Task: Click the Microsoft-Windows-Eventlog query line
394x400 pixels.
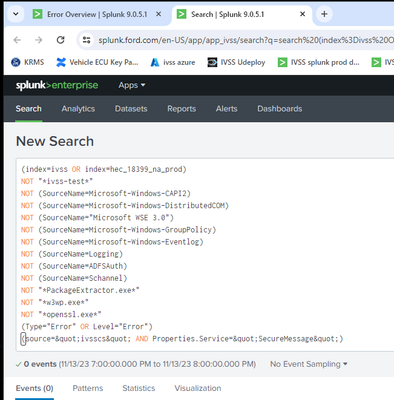Action: click(112, 242)
